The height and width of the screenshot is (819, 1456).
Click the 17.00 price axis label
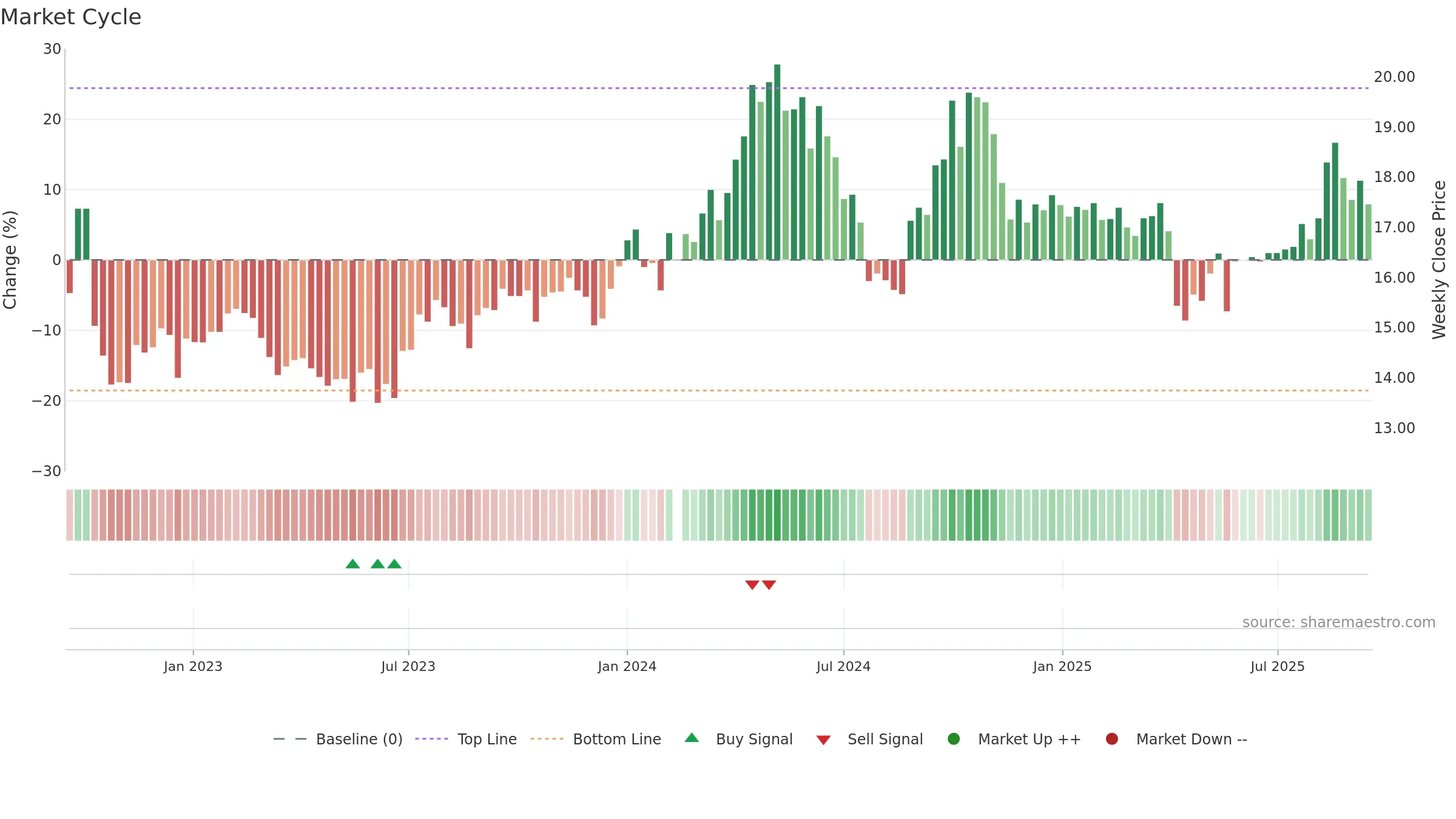coord(1394,227)
